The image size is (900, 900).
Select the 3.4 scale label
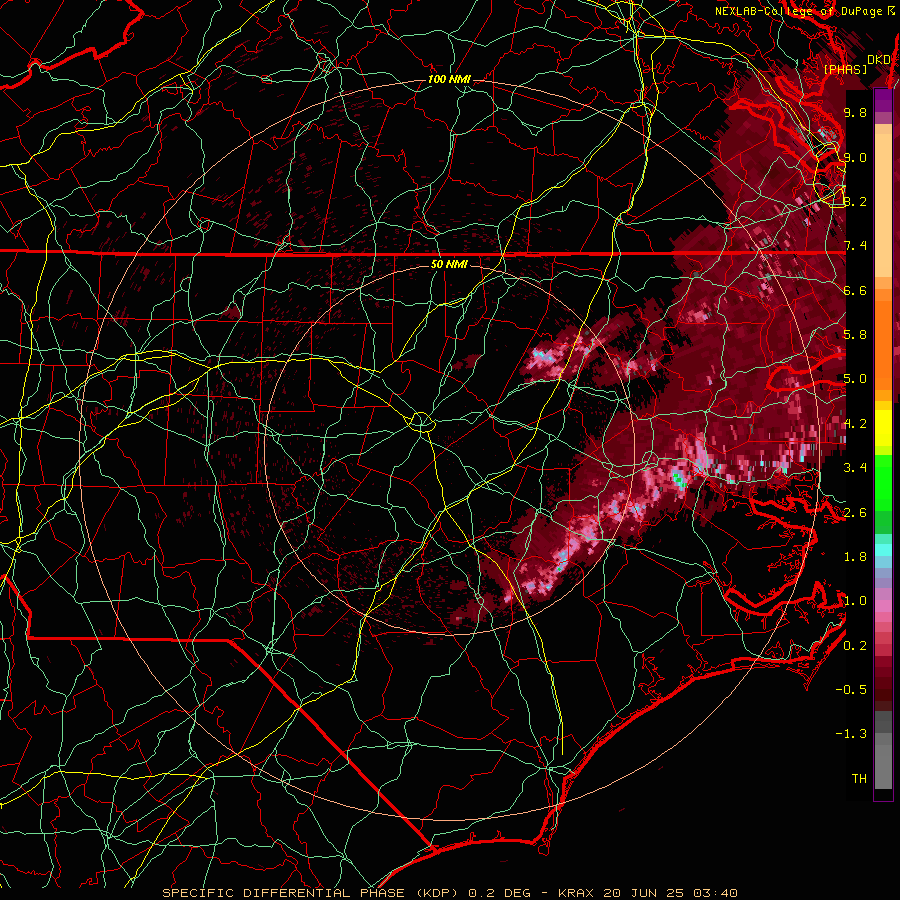point(855,468)
